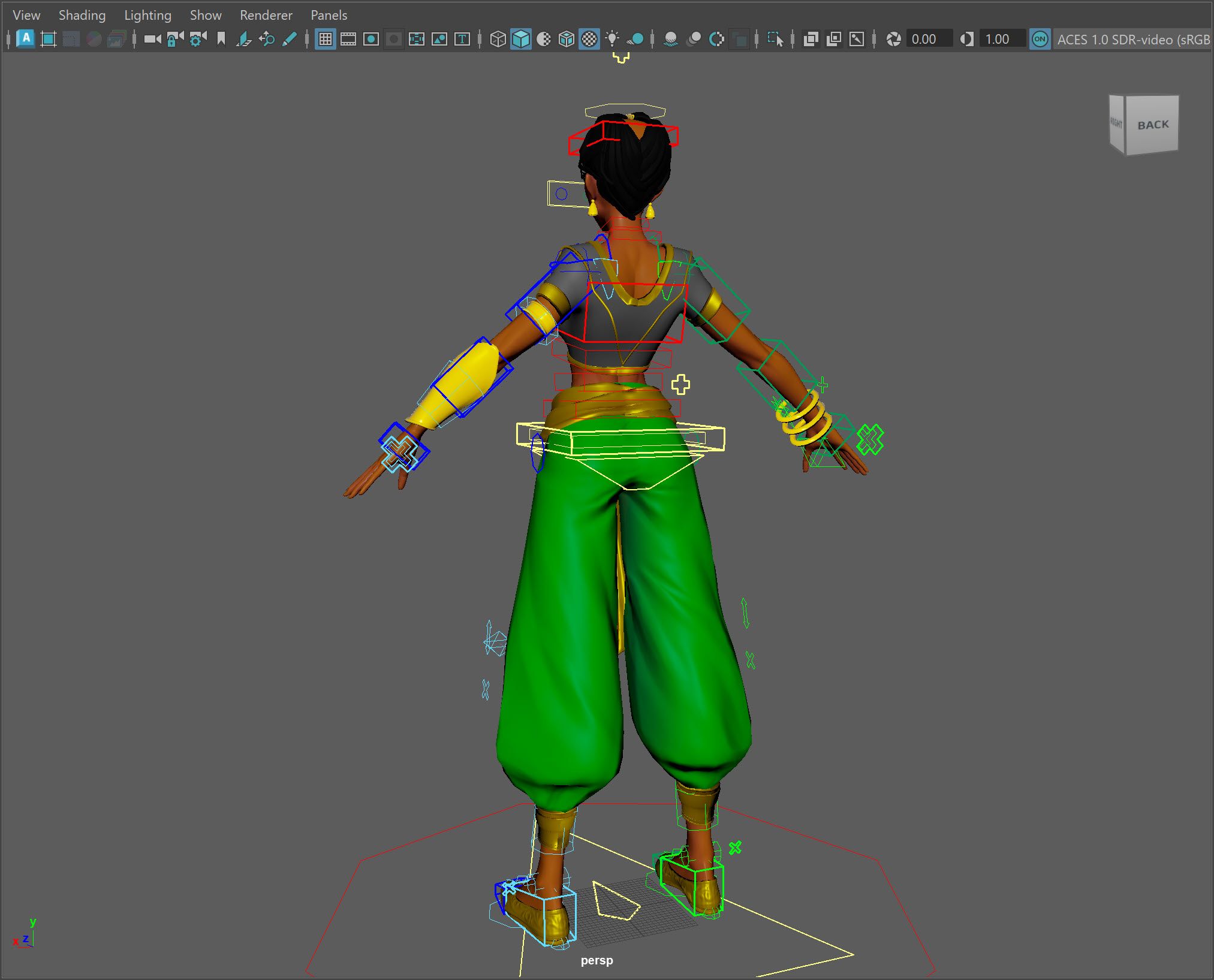Enable Use All Lights bulb icon
Viewport: 1214px width, 980px height.
click(x=612, y=40)
